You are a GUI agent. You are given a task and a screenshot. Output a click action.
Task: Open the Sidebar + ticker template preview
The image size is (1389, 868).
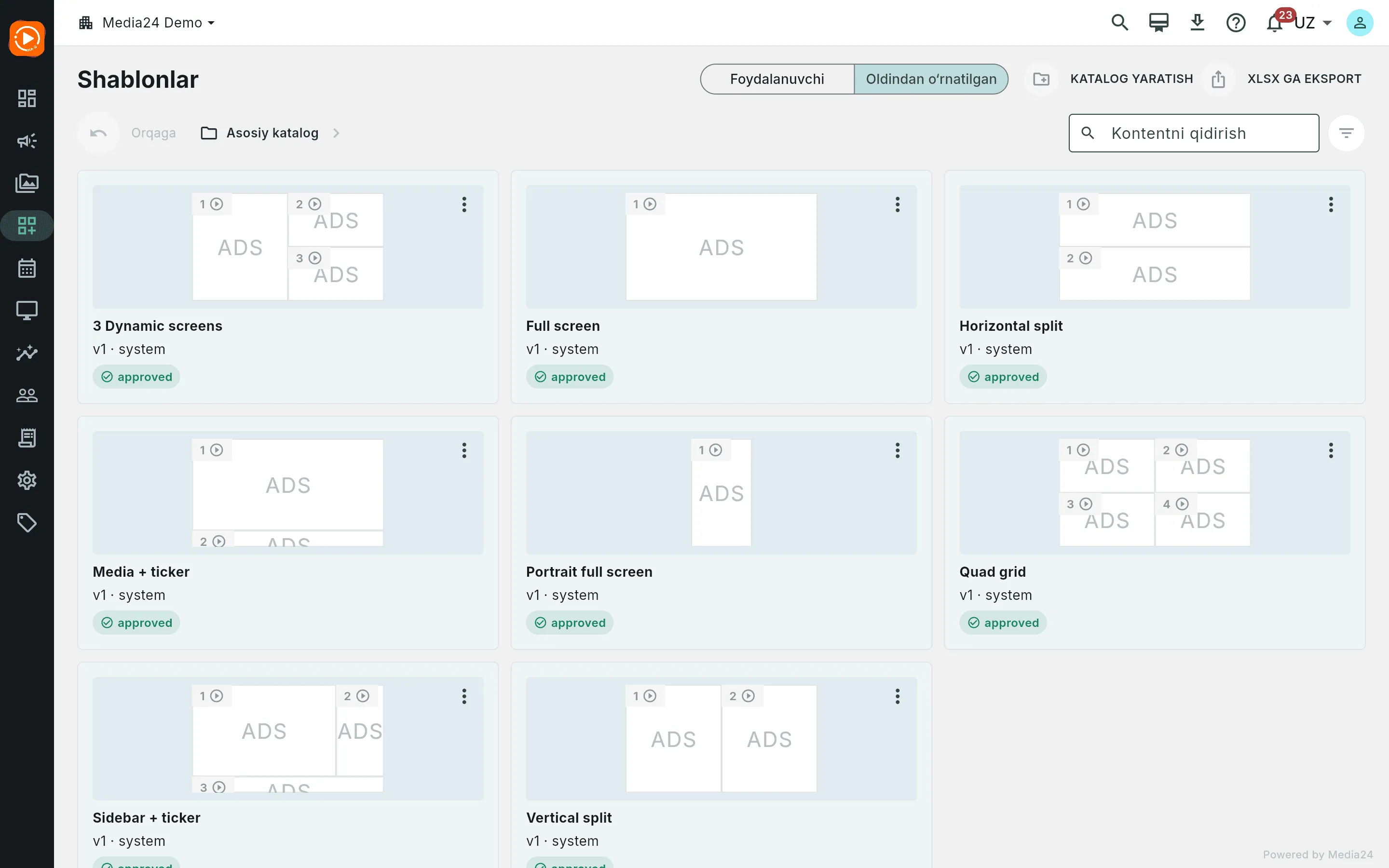(288, 739)
